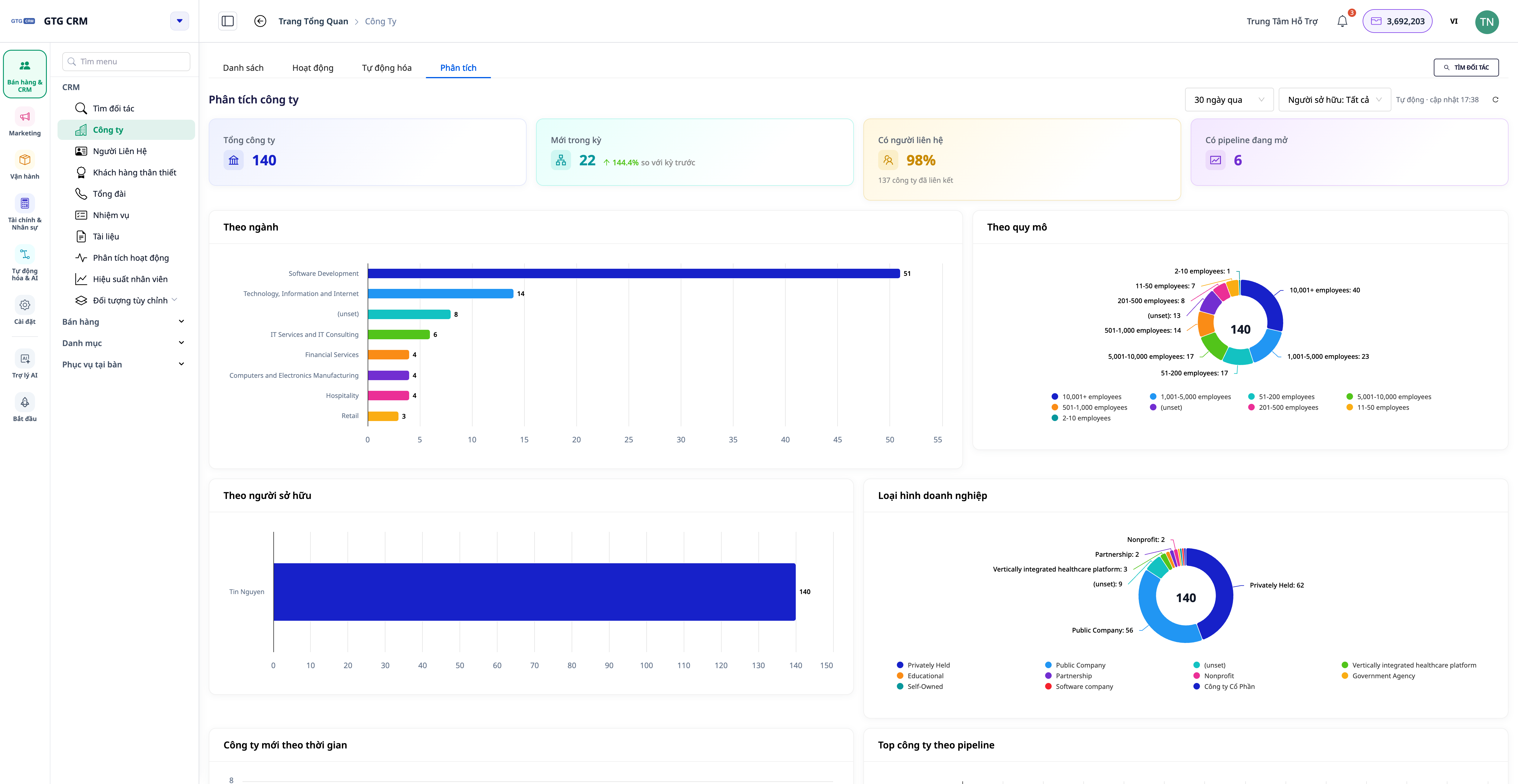Image resolution: width=1518 pixels, height=784 pixels.
Task: Switch to the Tự động hóa tab
Action: pos(387,68)
